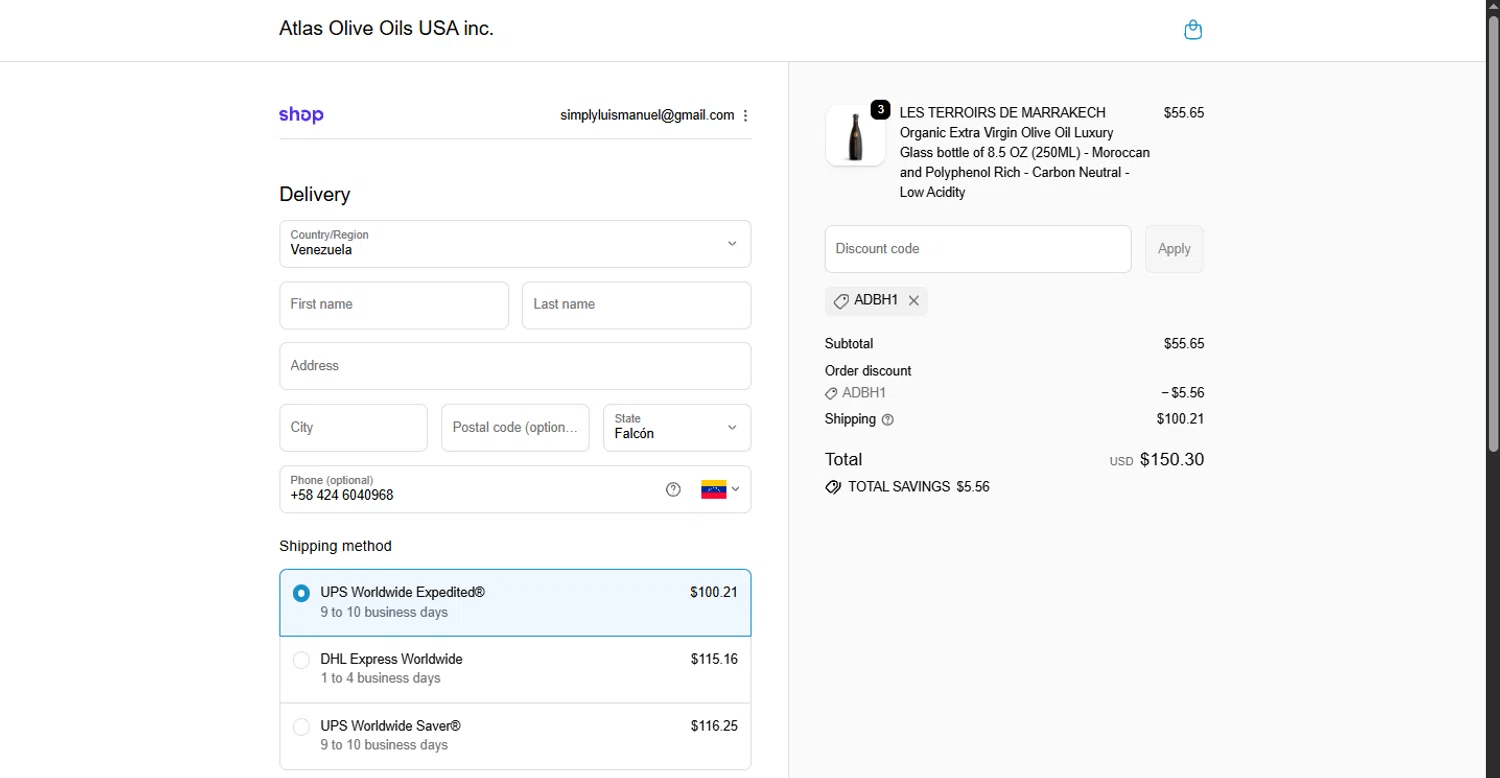The height and width of the screenshot is (778, 1500).
Task: Click the Apply discount button
Action: (x=1174, y=249)
